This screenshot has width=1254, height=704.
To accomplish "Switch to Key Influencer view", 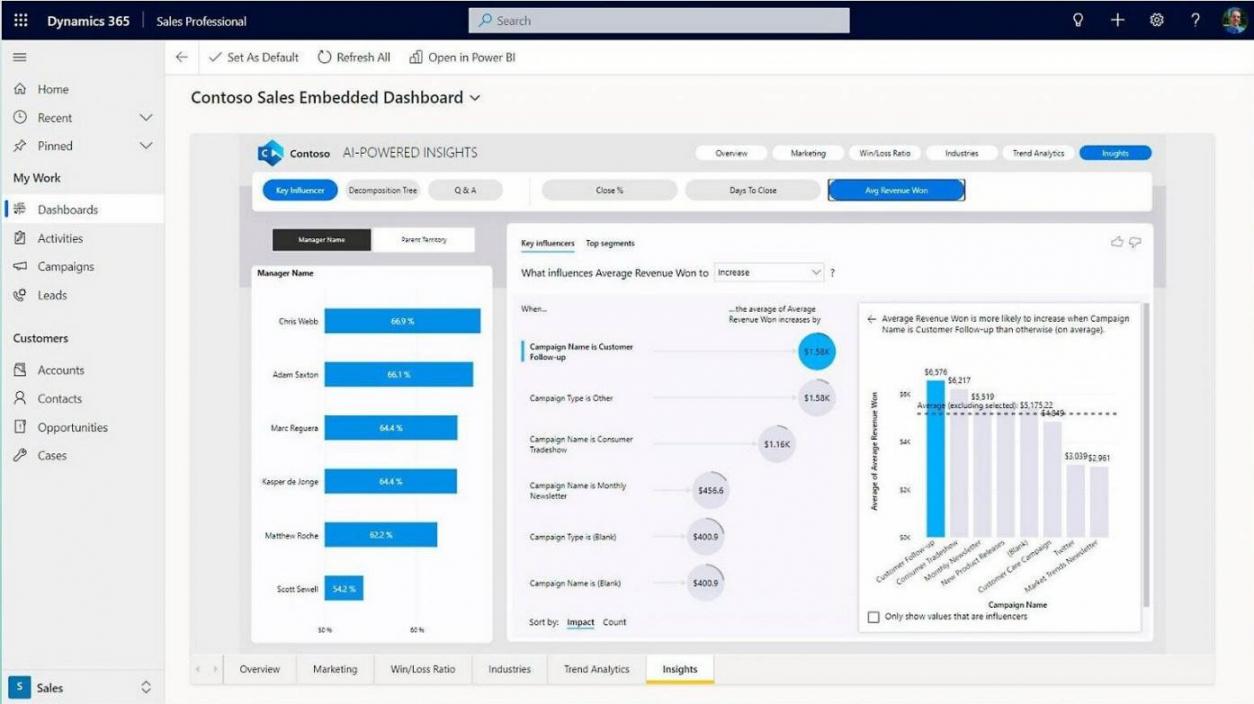I will tap(300, 190).
